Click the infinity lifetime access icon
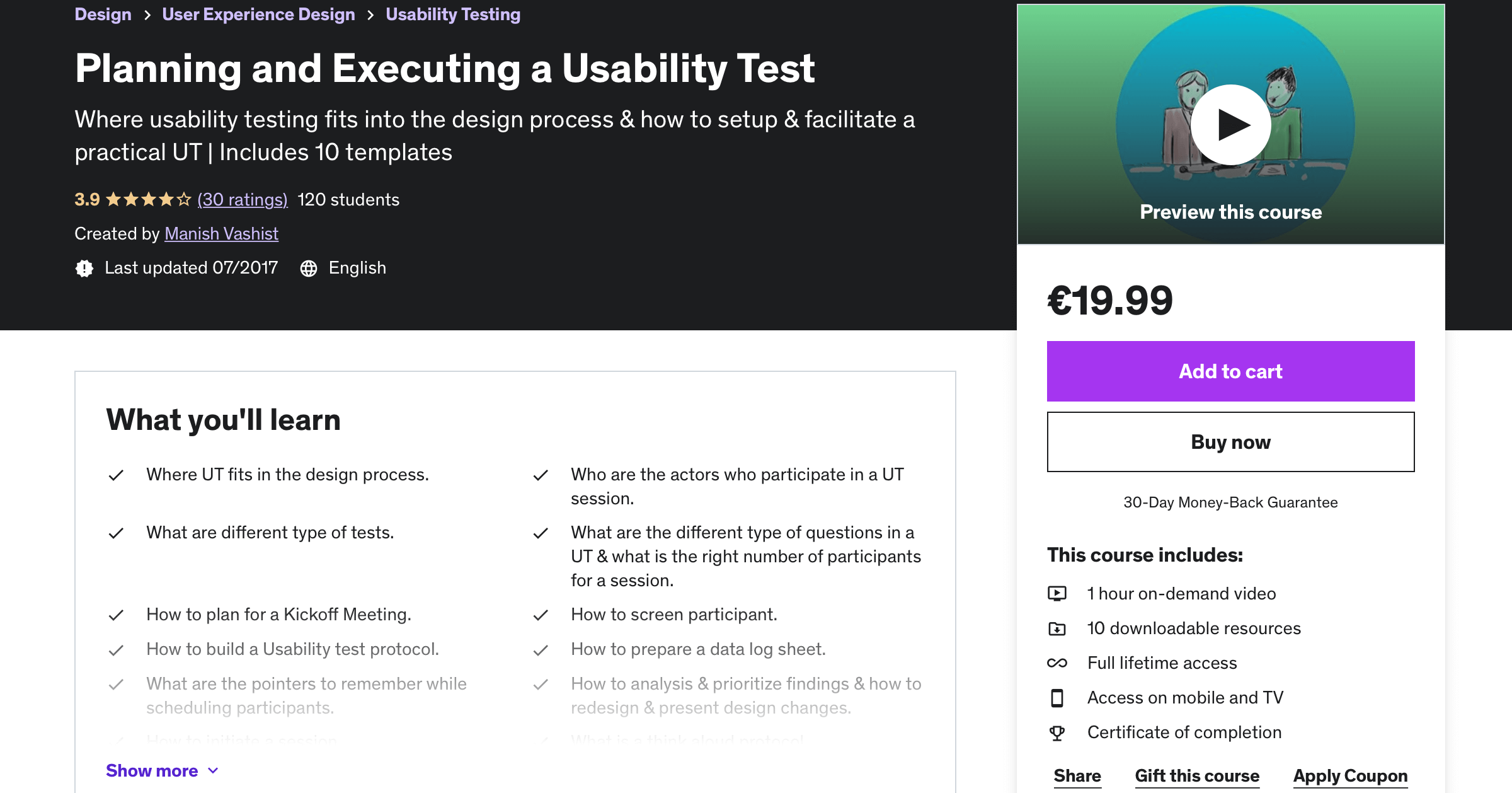This screenshot has height=793, width=1512. (x=1057, y=663)
